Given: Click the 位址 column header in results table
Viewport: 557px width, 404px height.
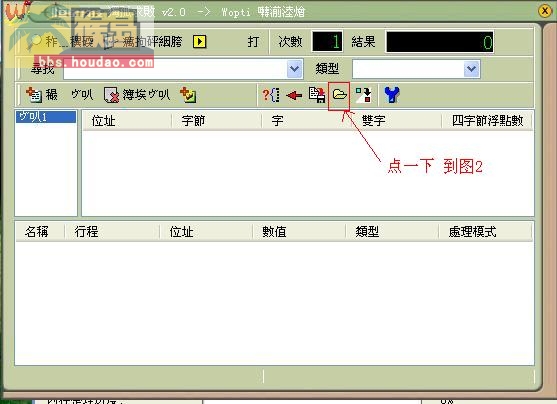Looking at the screenshot, I should 127,121.
